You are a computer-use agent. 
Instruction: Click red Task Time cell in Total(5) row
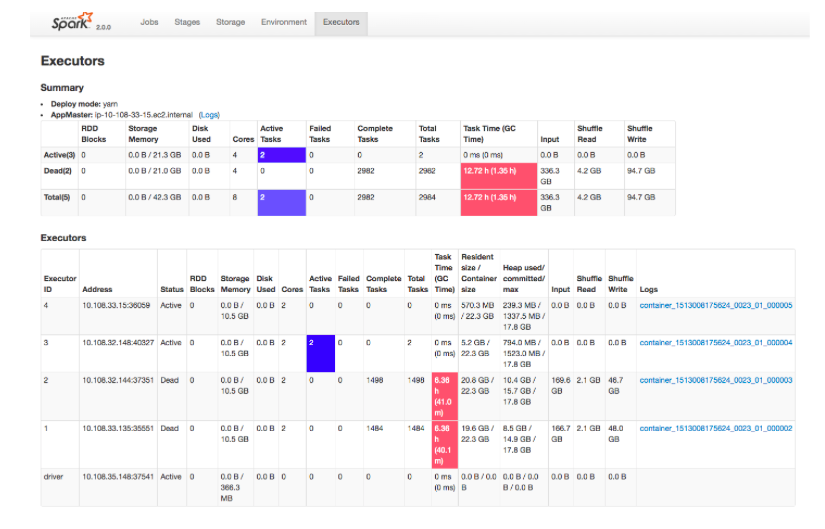coord(499,203)
